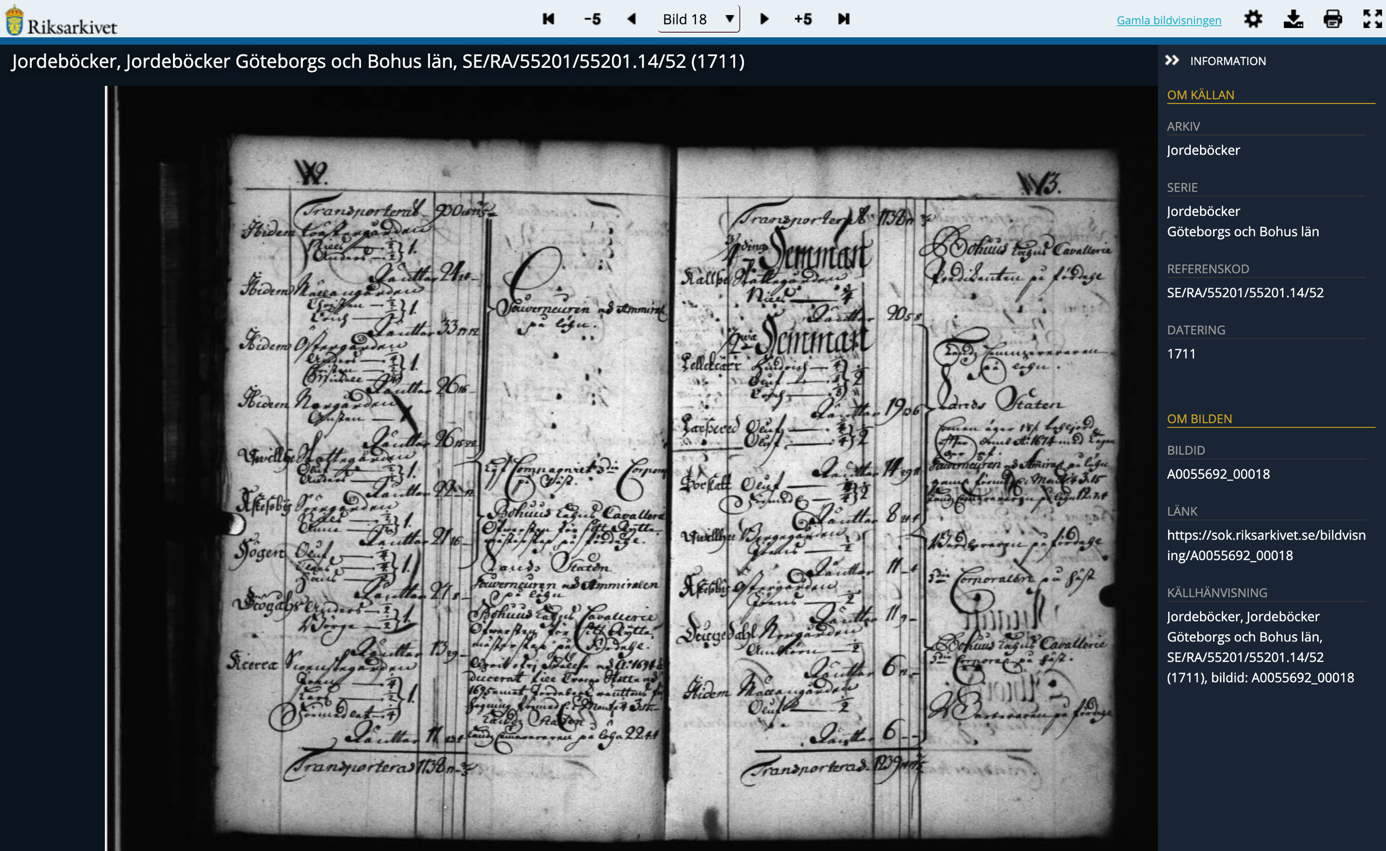Image resolution: width=1386 pixels, height=851 pixels.
Task: Skip forward 5 images with +5
Action: (803, 18)
